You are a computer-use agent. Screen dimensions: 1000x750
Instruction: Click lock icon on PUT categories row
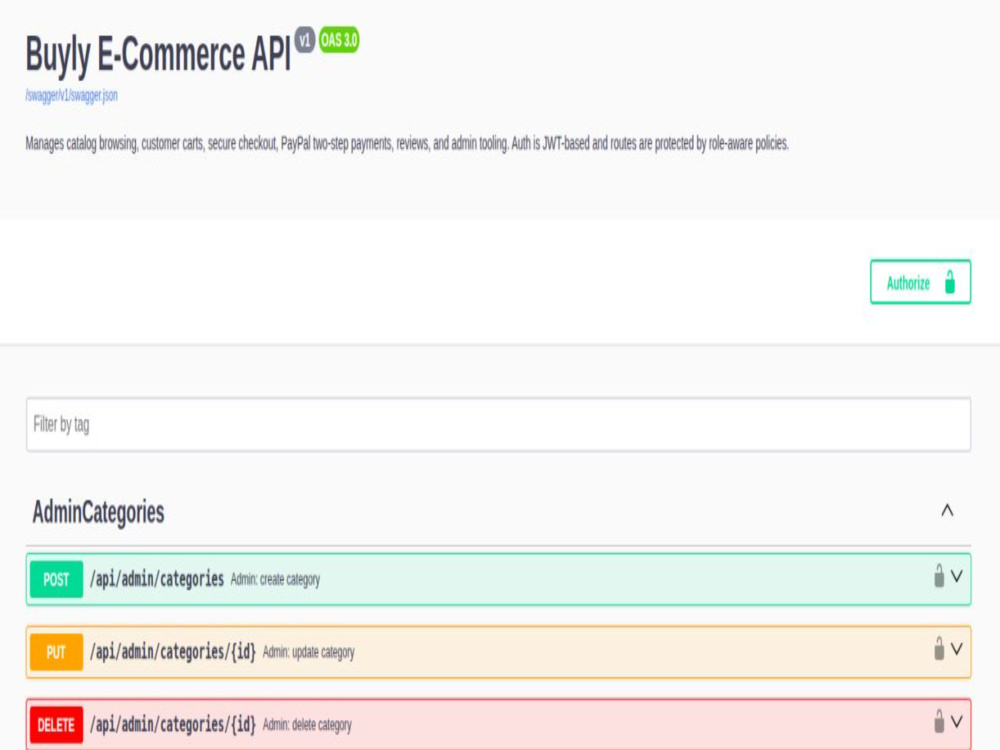pyautogui.click(x=939, y=649)
